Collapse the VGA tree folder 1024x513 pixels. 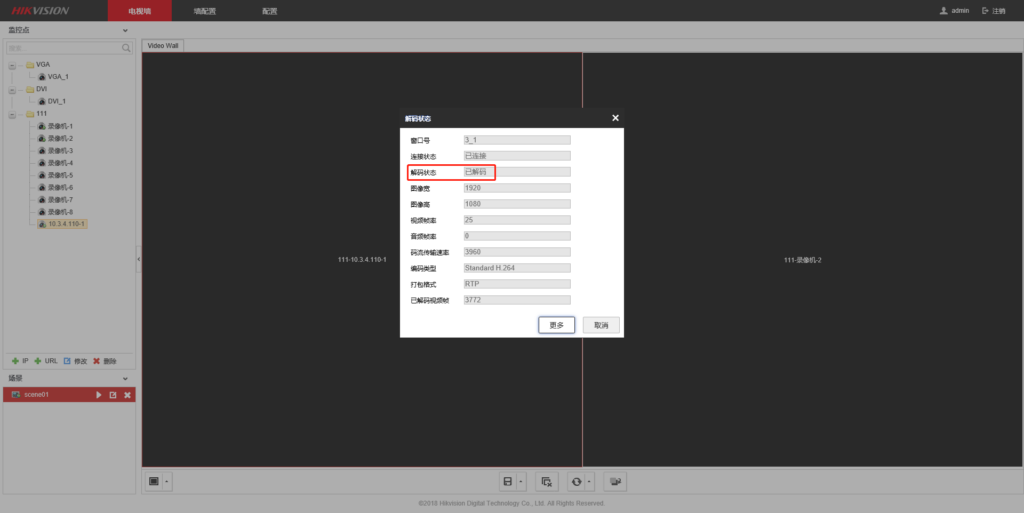[x=14, y=65]
